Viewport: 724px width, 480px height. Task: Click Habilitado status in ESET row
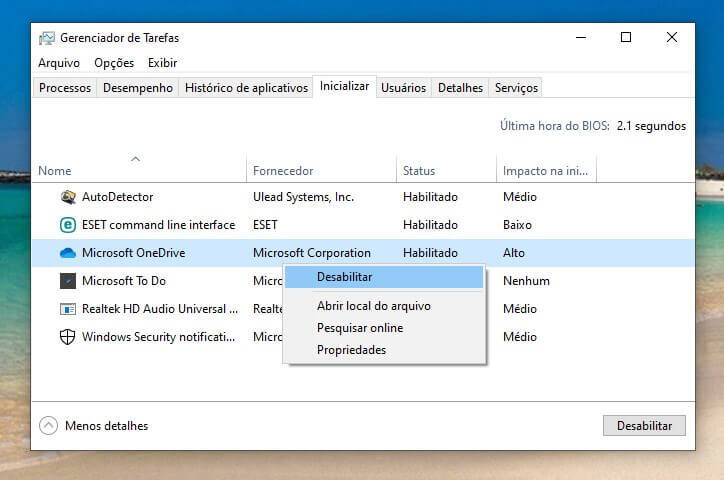[x=430, y=225]
